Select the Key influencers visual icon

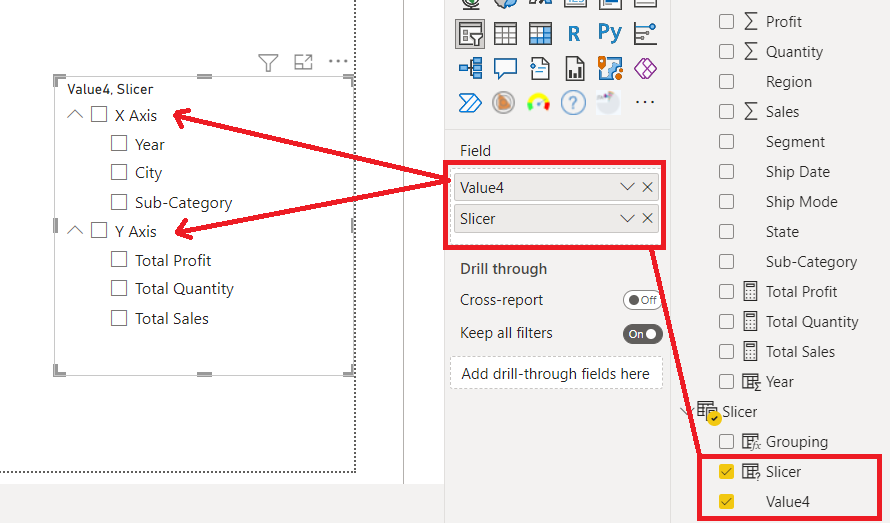coord(645,34)
